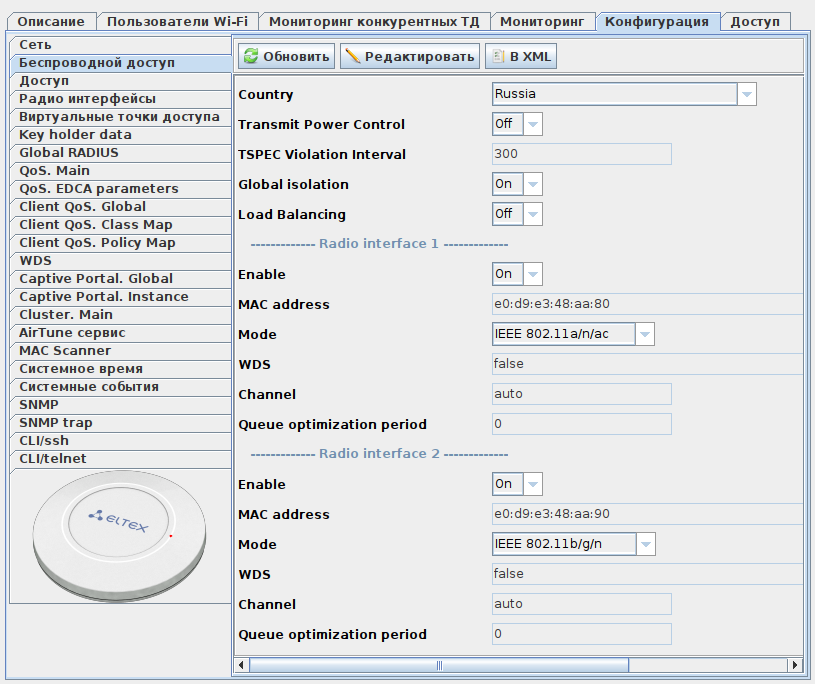
Task: Open Radio interface 1 Enable dropdown
Action: coord(517,274)
